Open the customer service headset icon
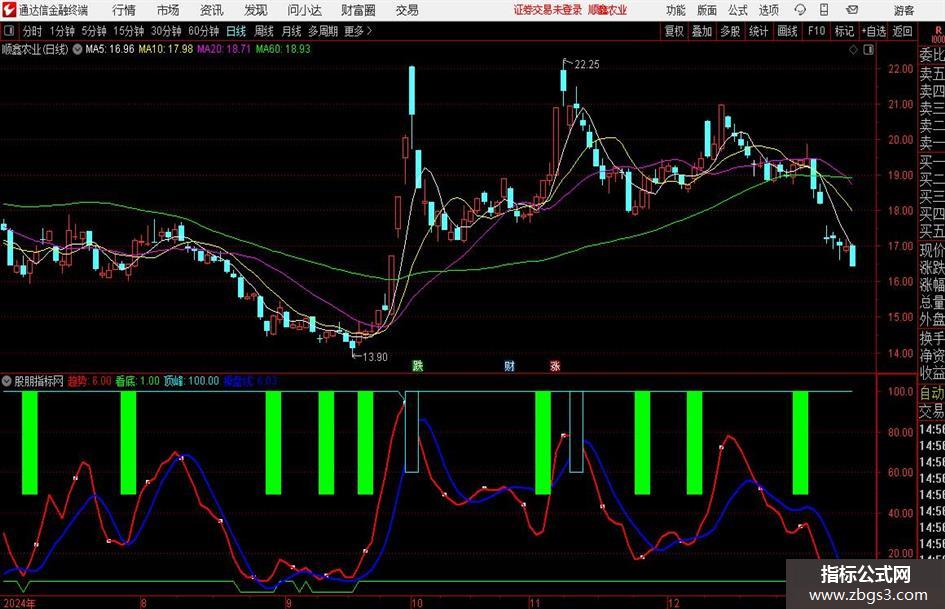945x609 pixels. click(800, 10)
